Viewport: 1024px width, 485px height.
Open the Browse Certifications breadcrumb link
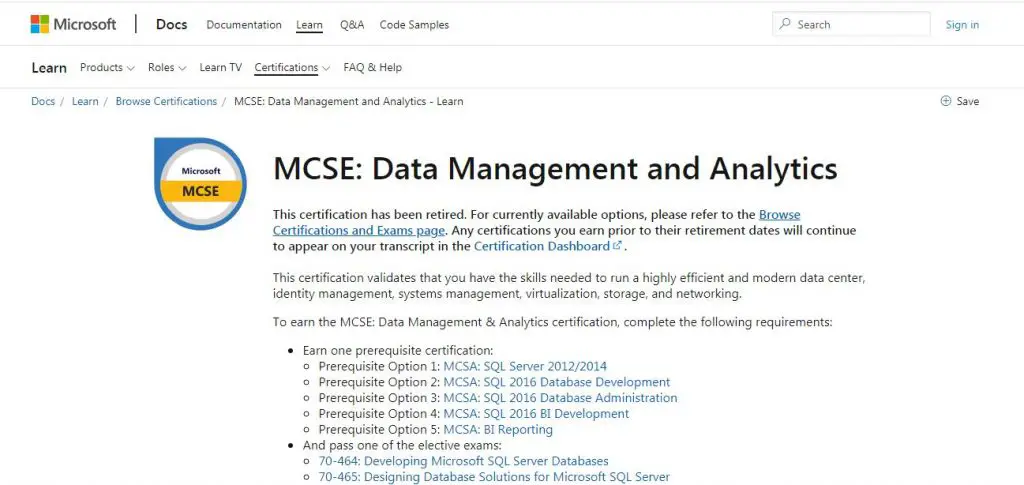click(166, 101)
